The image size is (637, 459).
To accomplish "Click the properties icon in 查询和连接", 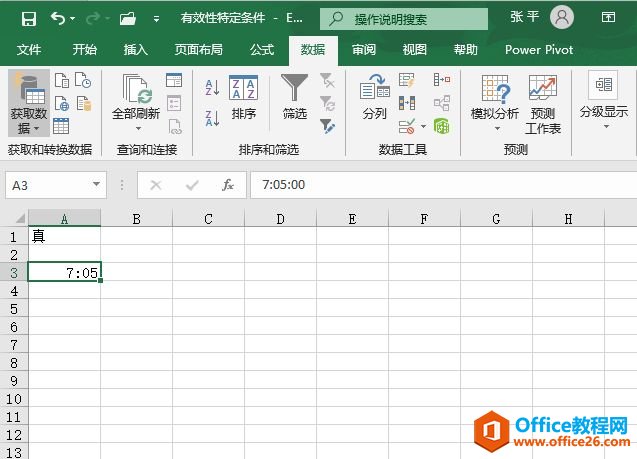I will point(174,103).
